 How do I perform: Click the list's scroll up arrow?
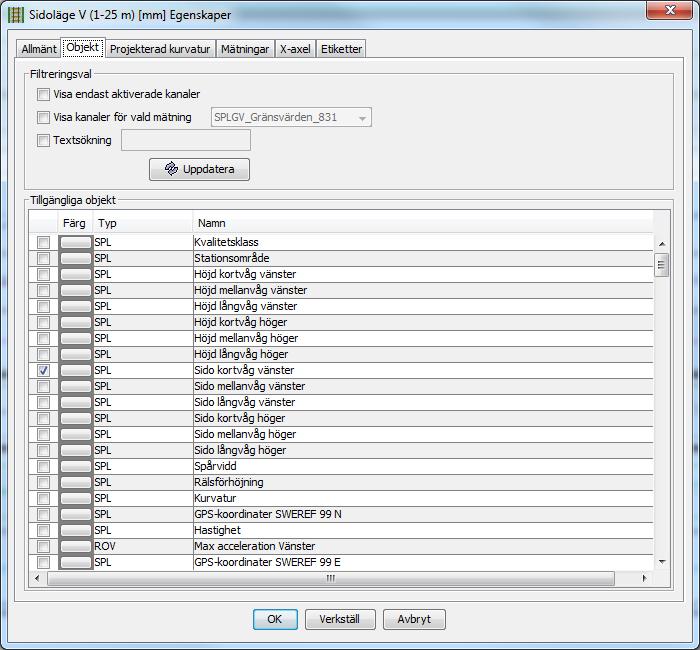point(662,244)
